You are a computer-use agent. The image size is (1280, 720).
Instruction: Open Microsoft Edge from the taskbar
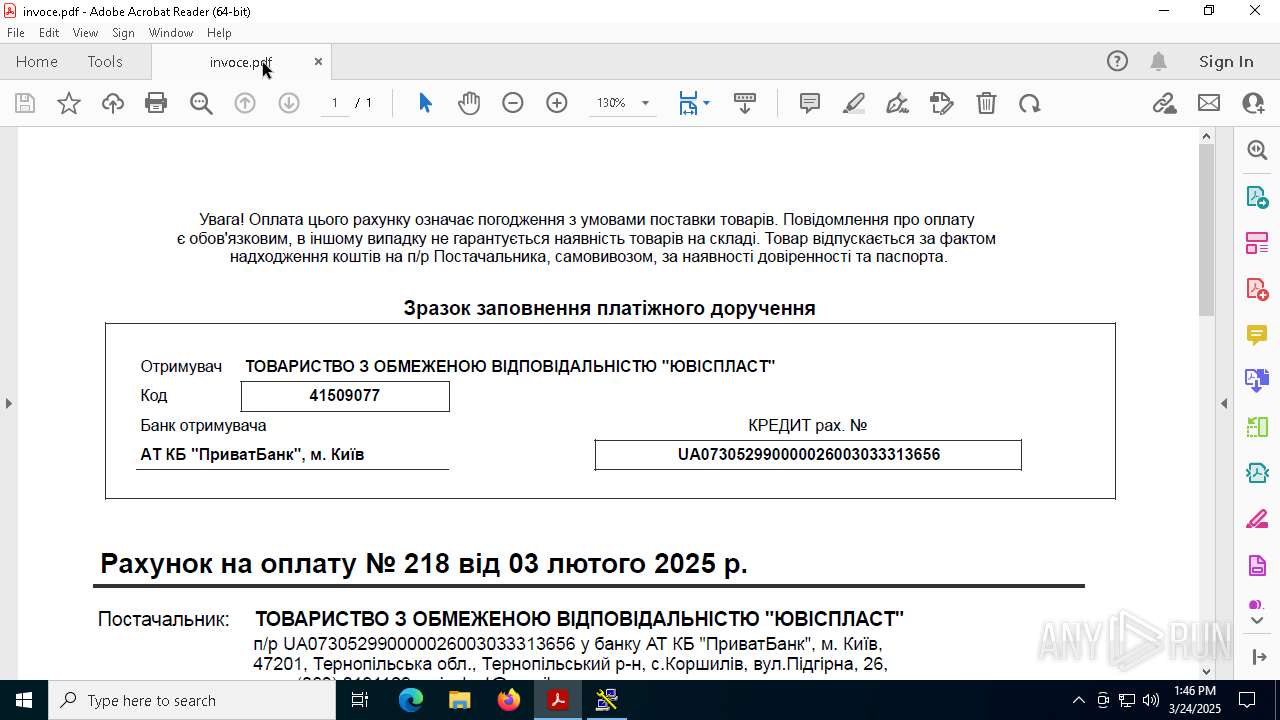point(411,700)
